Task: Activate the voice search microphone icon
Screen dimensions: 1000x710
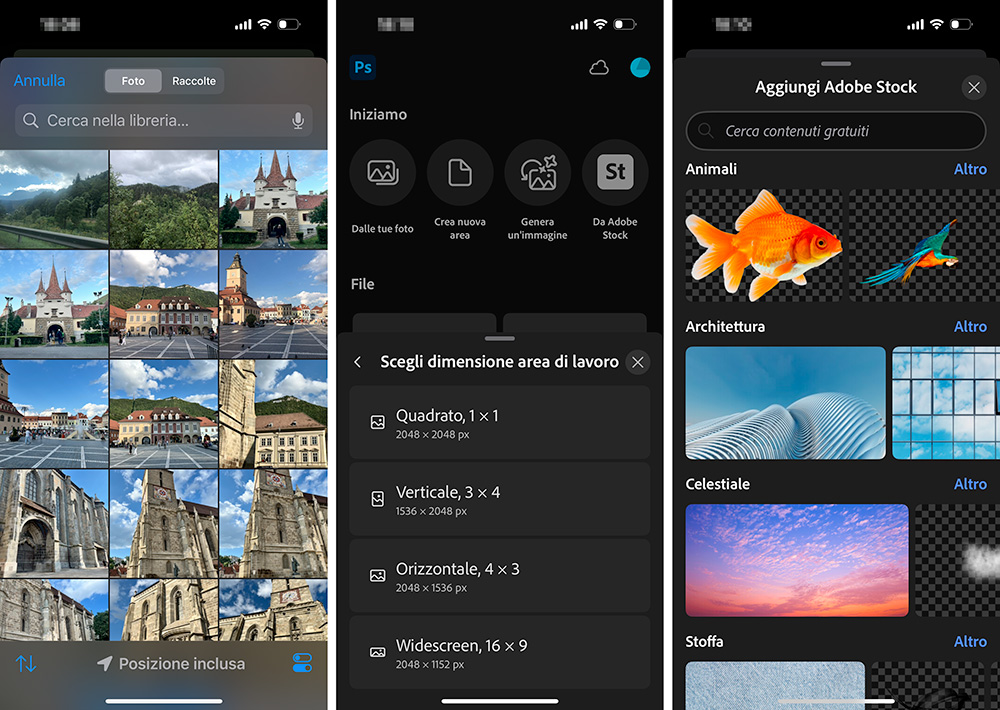Action: click(298, 120)
